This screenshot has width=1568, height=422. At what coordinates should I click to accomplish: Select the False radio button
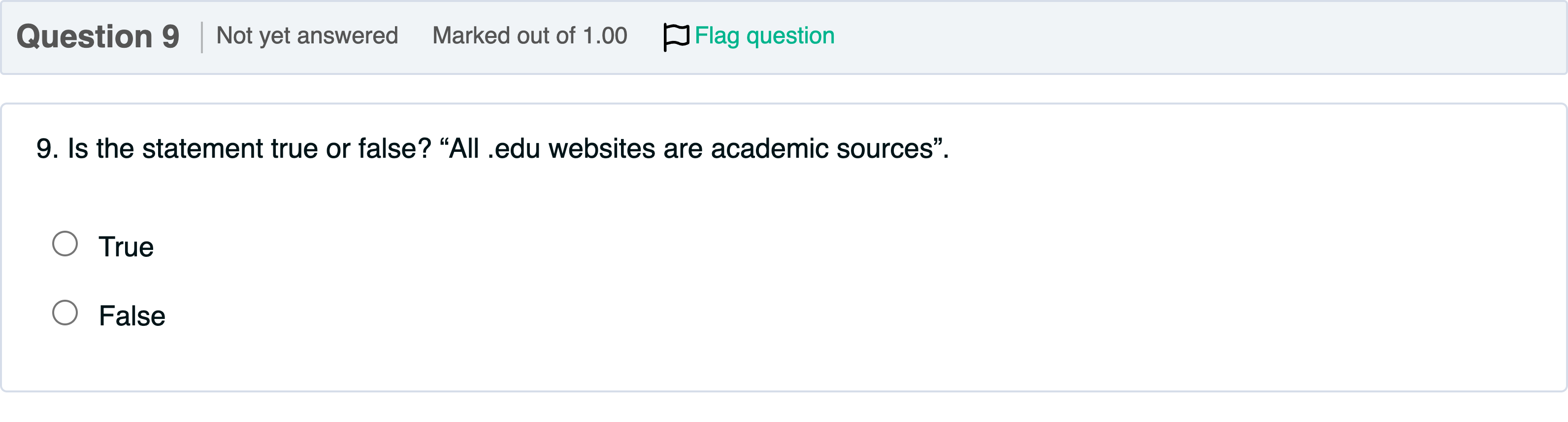(65, 313)
